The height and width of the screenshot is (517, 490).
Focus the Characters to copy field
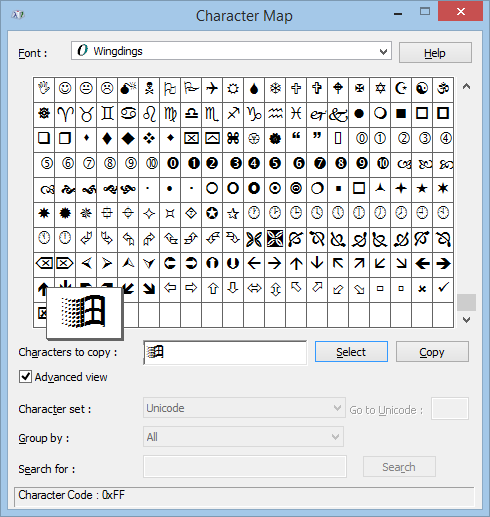pyautogui.click(x=225, y=353)
